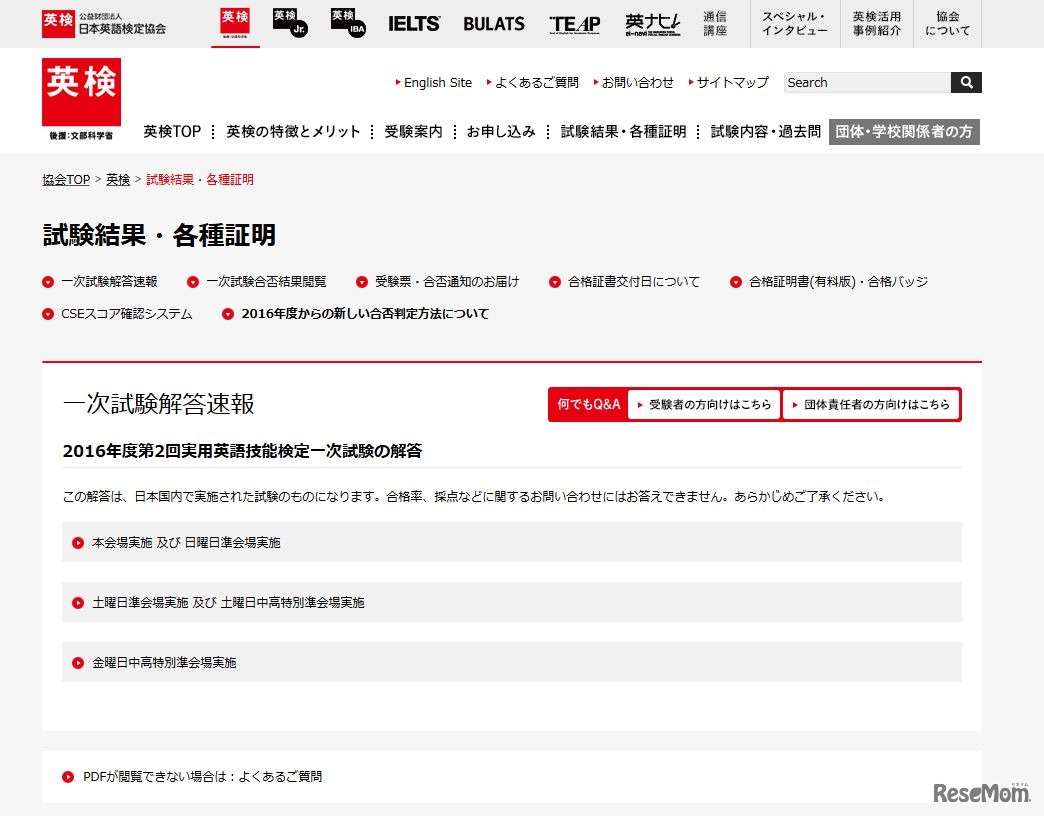Open 英ナビ via its logo

click(652, 23)
